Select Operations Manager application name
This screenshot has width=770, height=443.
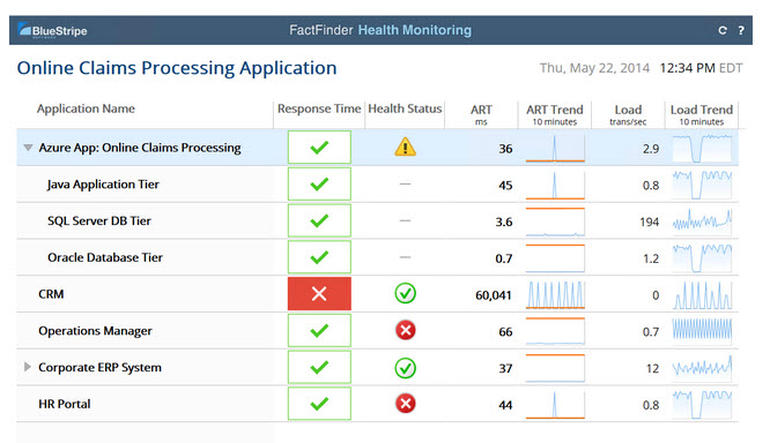tap(95, 331)
